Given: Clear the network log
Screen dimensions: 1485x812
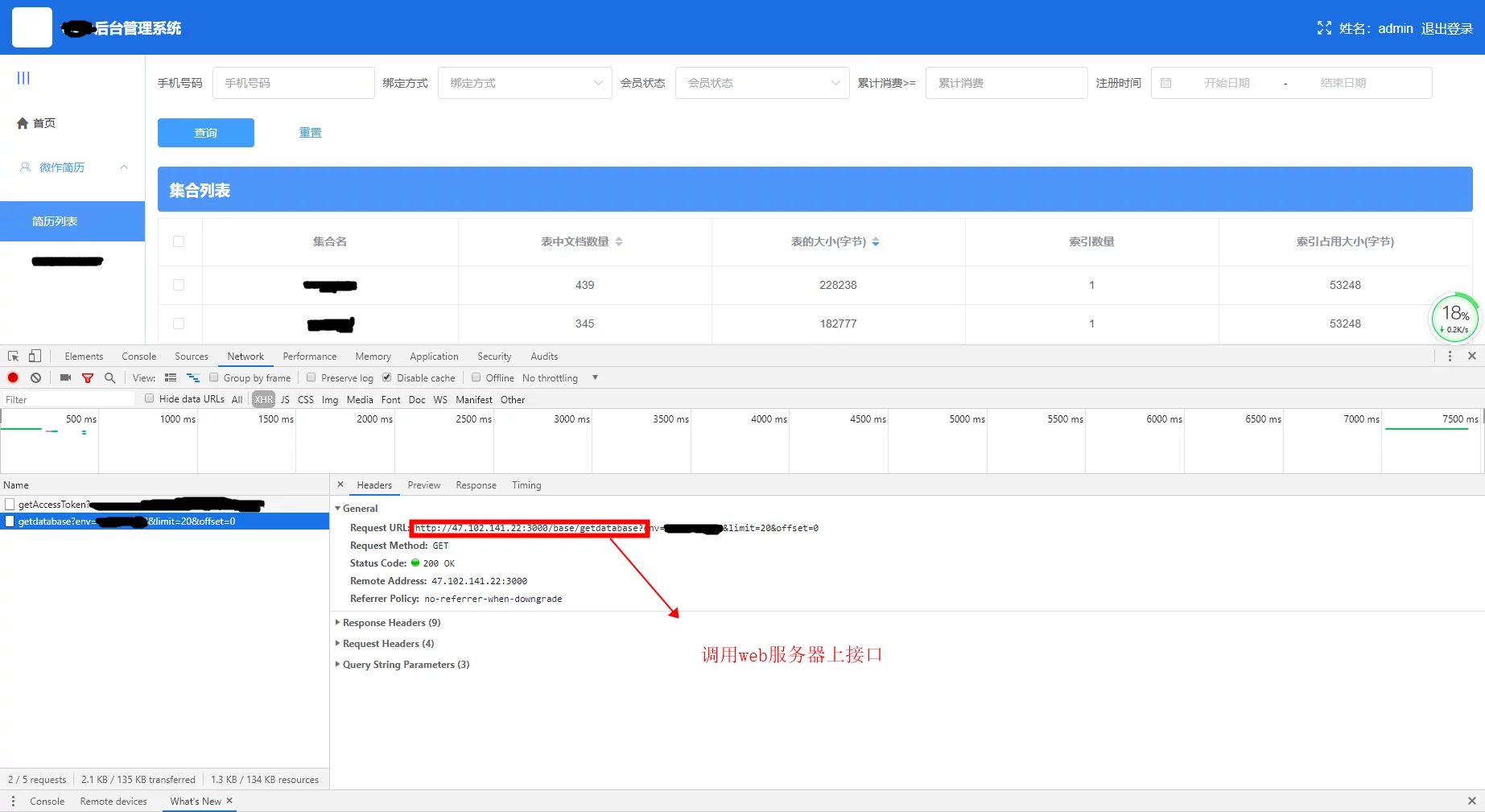Looking at the screenshot, I should point(35,378).
